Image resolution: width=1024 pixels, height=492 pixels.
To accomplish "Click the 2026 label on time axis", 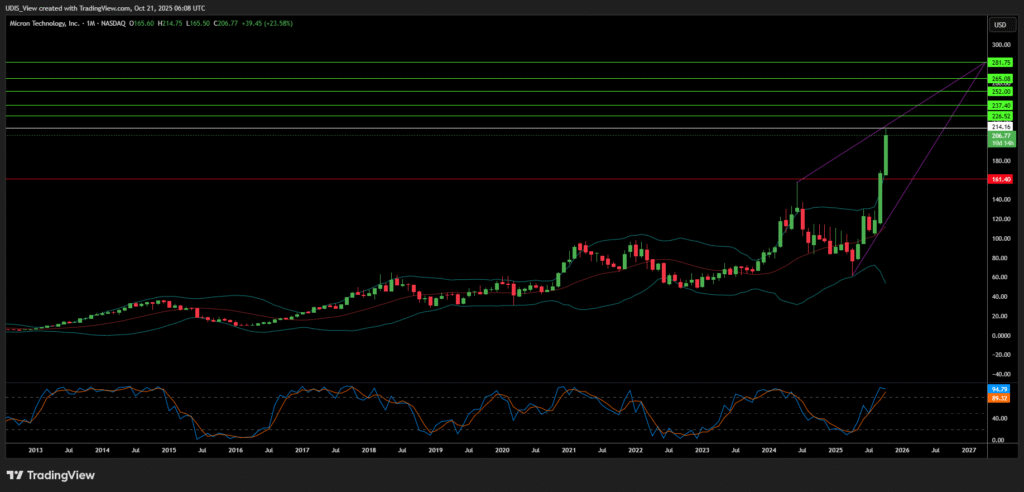I will point(901,452).
